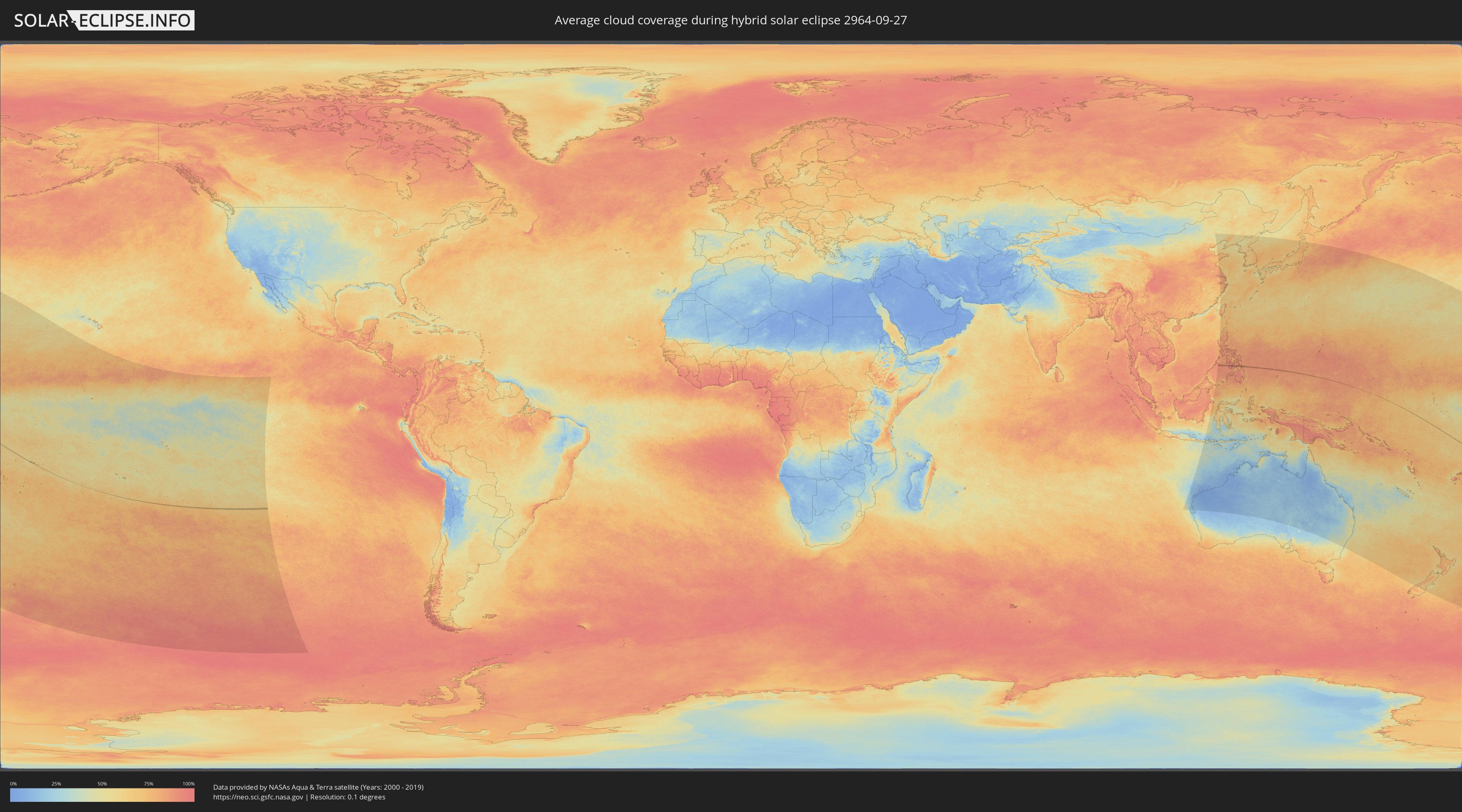Click the cloud coverage color gradient bar

point(102,795)
